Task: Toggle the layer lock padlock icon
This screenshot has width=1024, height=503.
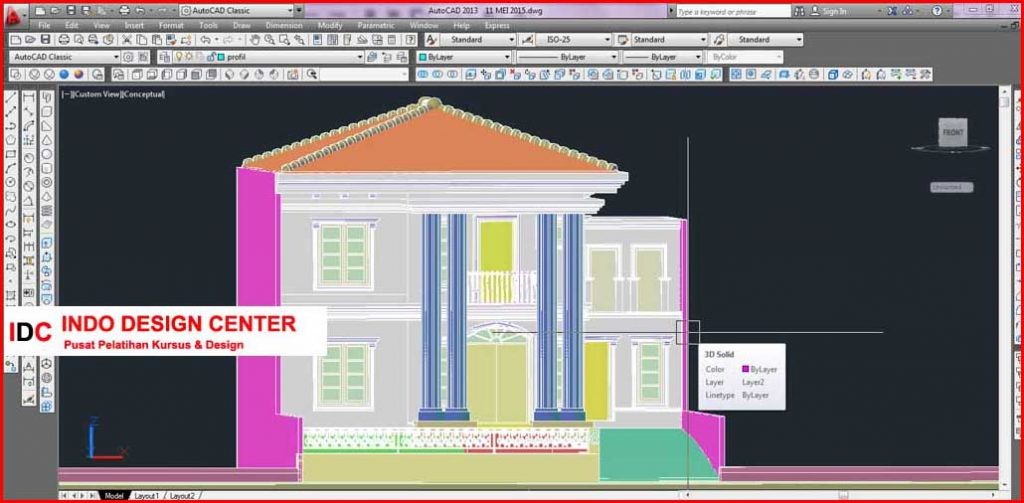Action: pos(211,57)
